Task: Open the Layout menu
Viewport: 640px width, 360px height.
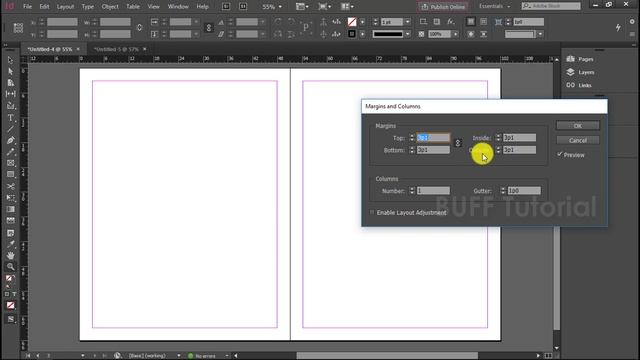Action: (x=65, y=7)
